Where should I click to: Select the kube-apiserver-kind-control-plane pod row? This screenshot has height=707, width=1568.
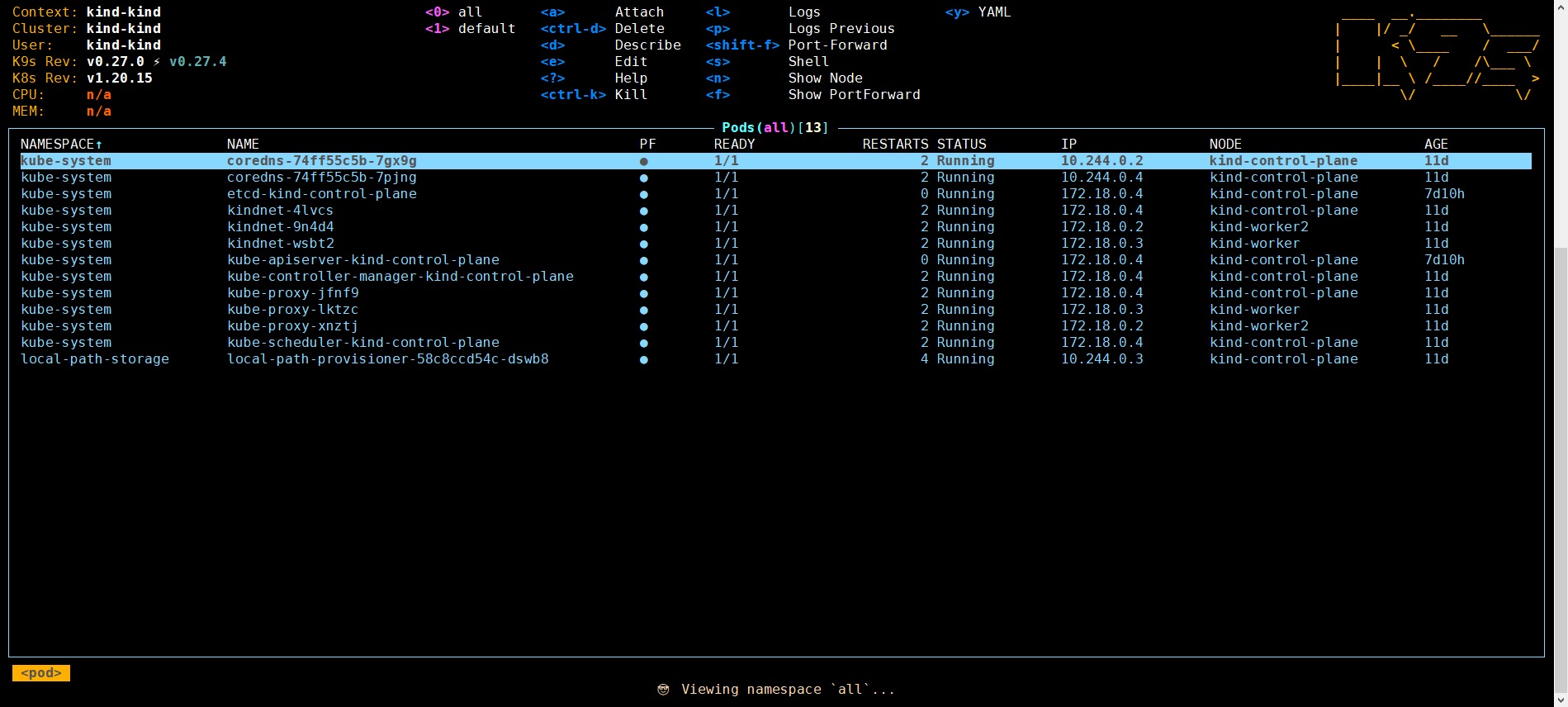[x=363, y=260]
